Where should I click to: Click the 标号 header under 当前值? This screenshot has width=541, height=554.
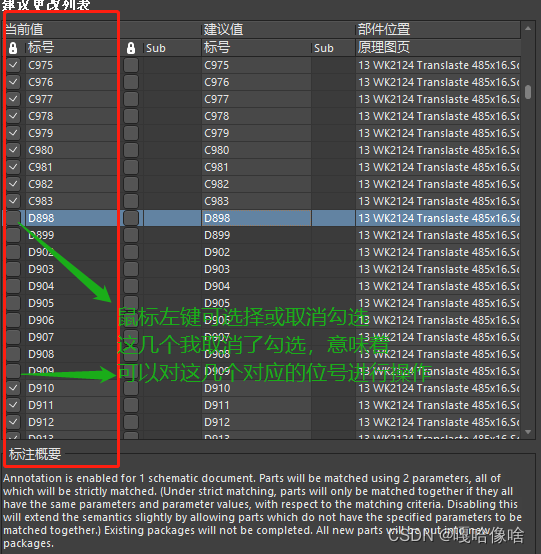(x=71, y=48)
